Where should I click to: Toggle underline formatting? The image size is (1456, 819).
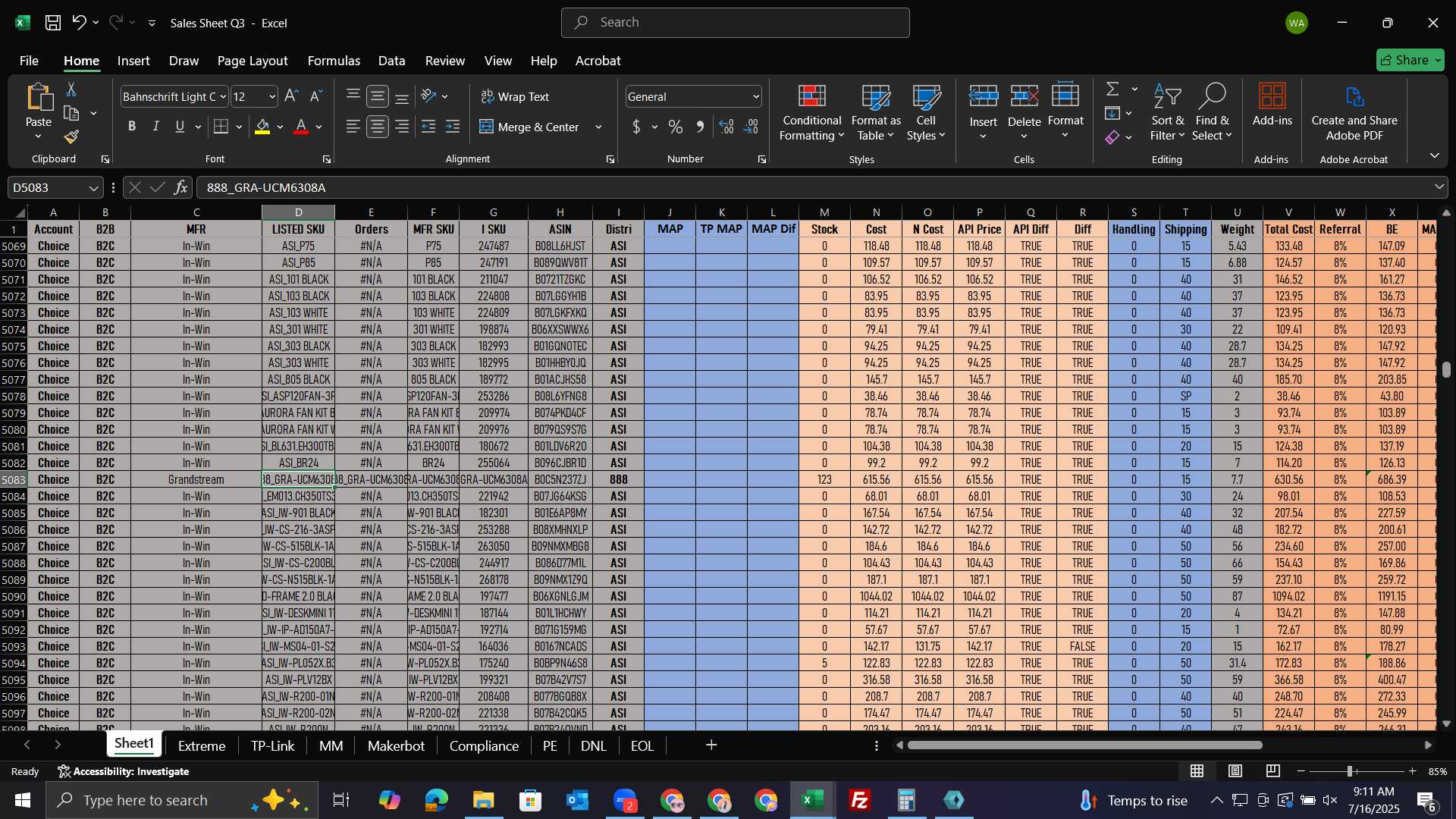[x=180, y=127]
